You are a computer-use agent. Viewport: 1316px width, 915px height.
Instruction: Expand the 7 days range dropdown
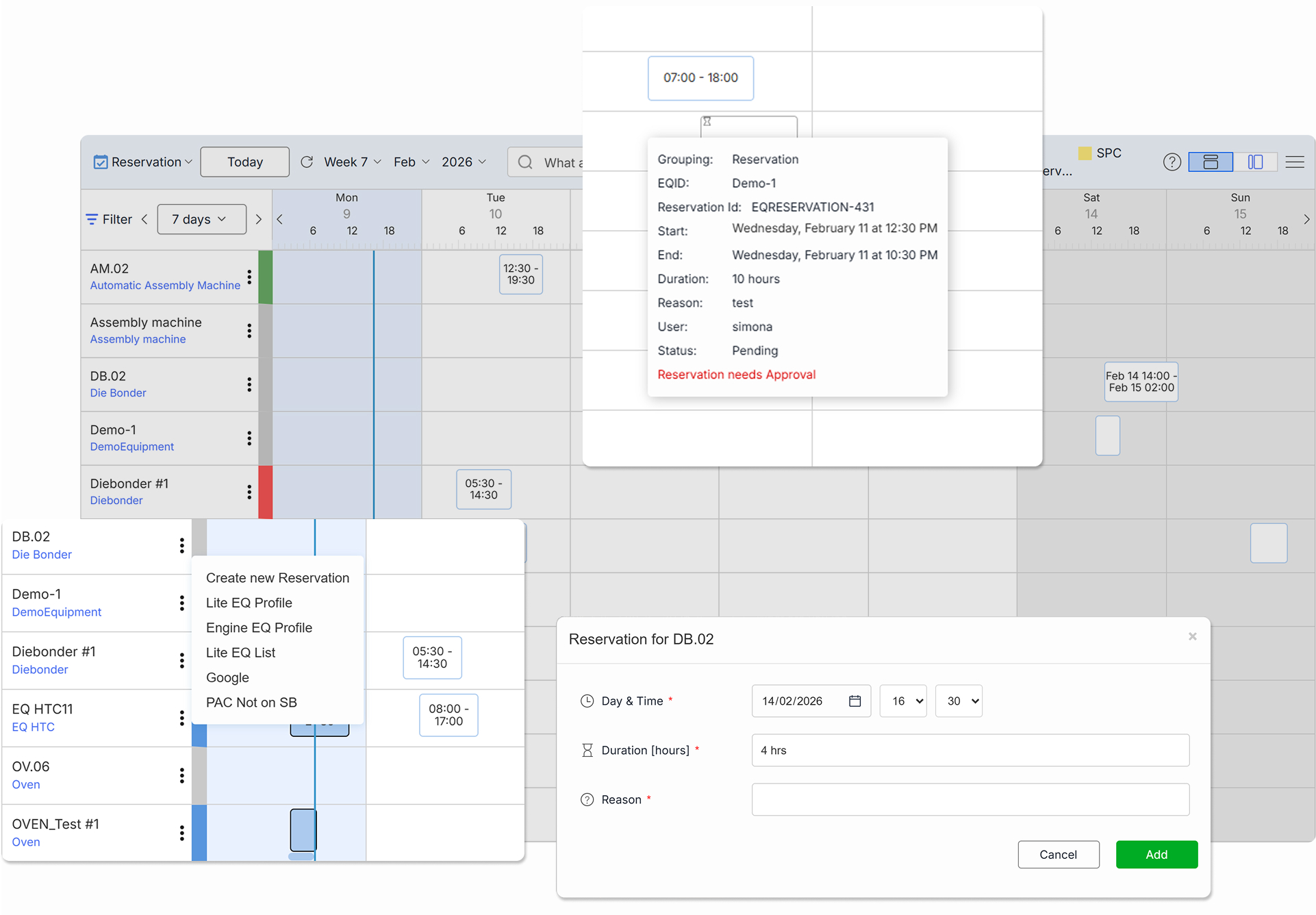point(201,219)
